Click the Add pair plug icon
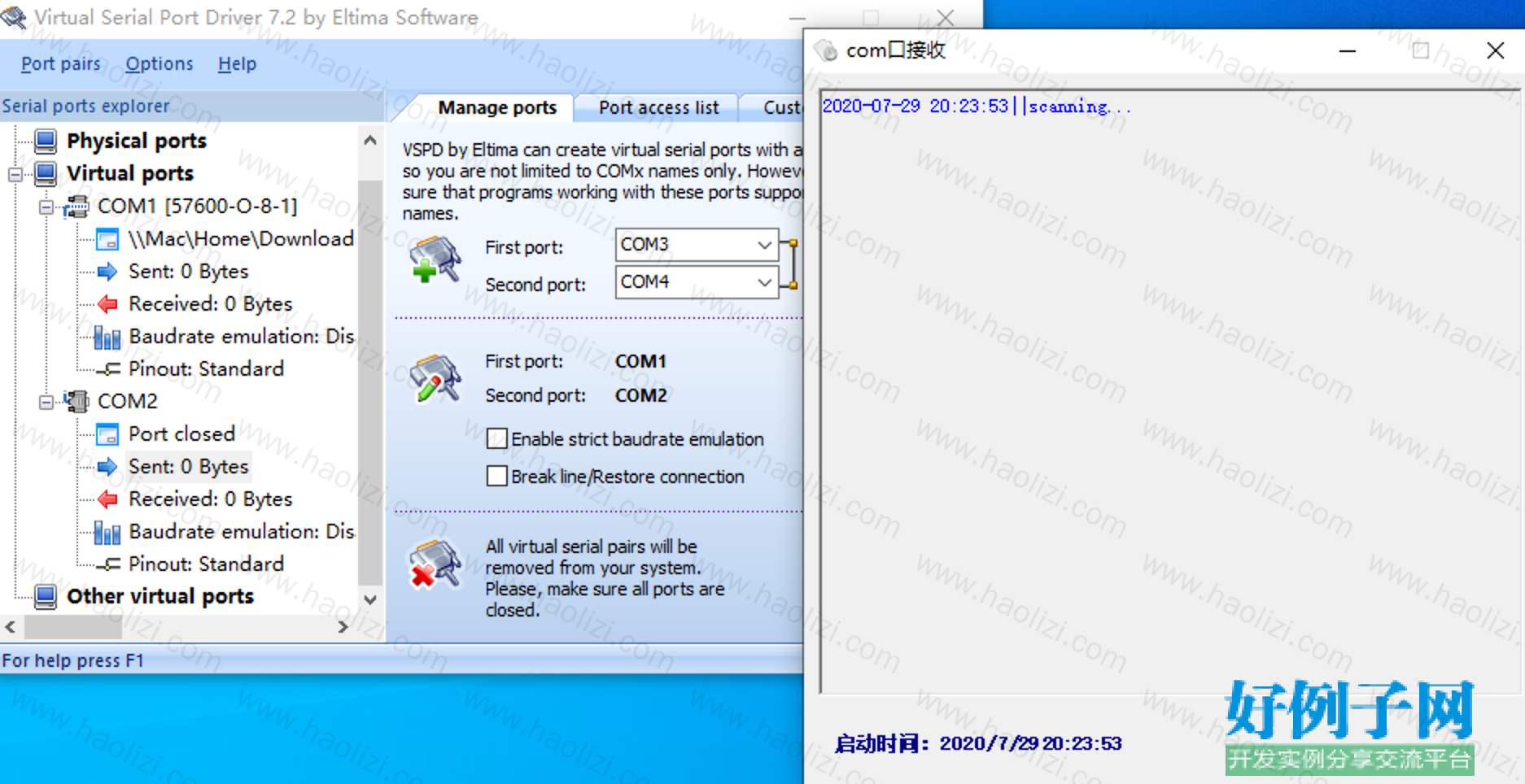The image size is (1525, 784). tap(435, 260)
